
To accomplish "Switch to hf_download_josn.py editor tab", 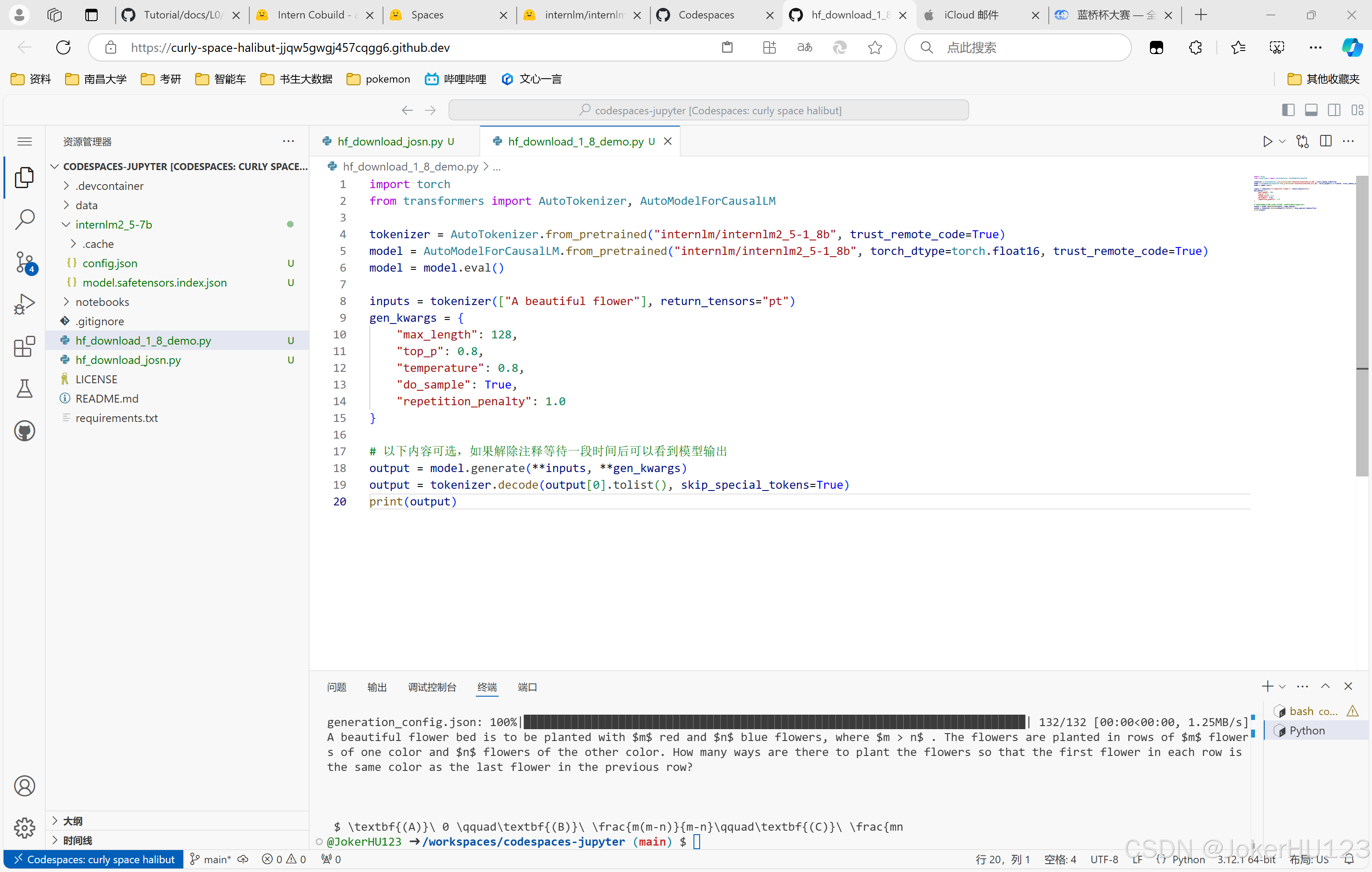I will pyautogui.click(x=390, y=141).
